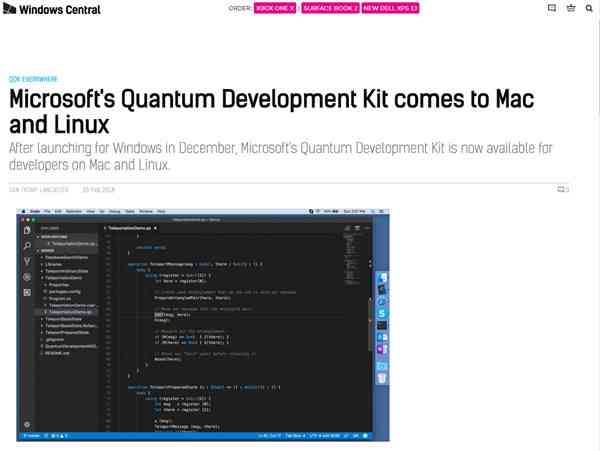Click the Quantum Development Kit headline

(271, 111)
